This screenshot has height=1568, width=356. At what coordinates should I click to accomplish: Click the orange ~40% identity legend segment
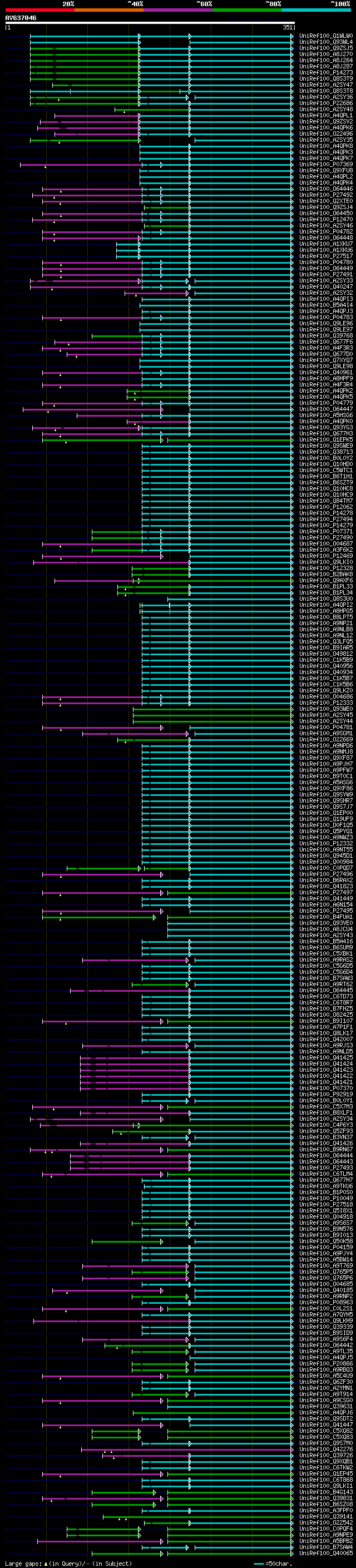pos(109,10)
